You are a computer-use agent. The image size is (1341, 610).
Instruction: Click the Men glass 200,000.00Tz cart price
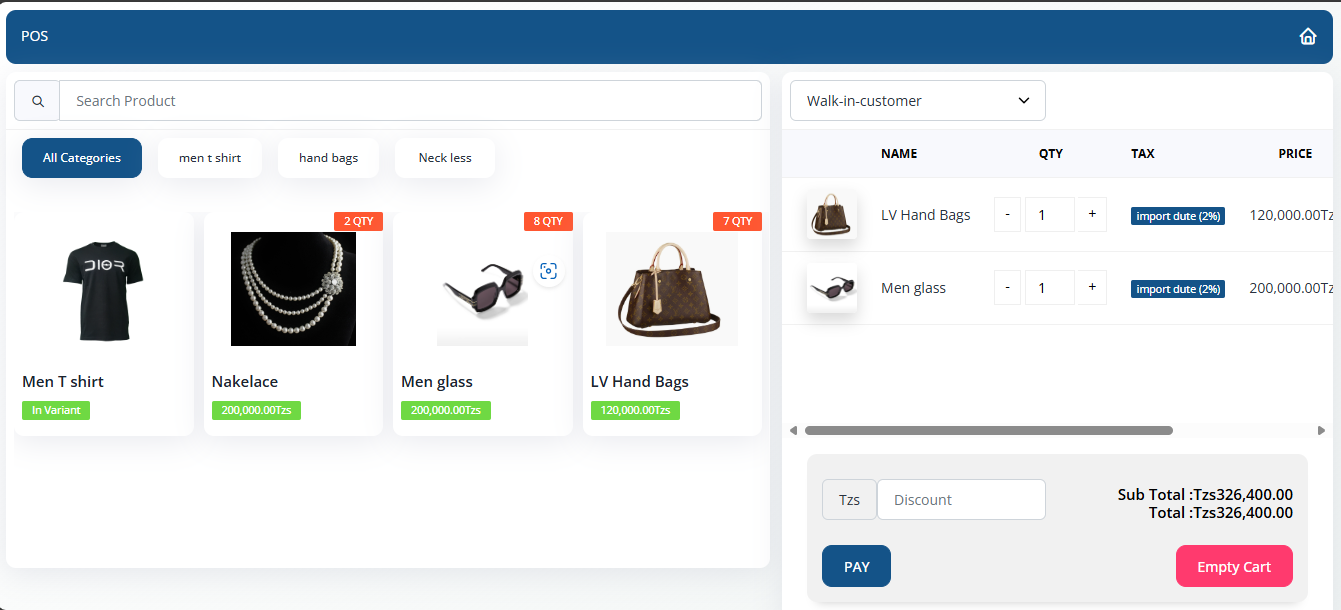click(x=1292, y=288)
